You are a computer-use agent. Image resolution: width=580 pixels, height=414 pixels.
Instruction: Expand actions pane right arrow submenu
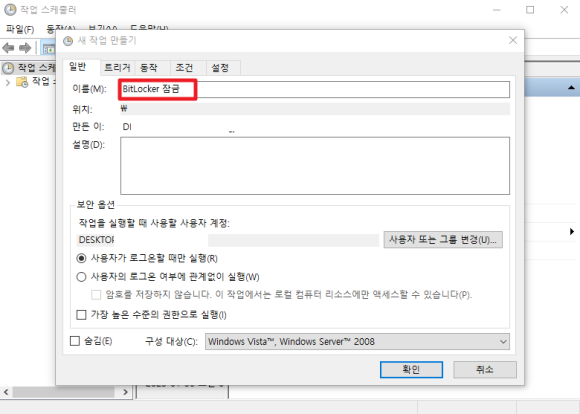click(x=572, y=232)
